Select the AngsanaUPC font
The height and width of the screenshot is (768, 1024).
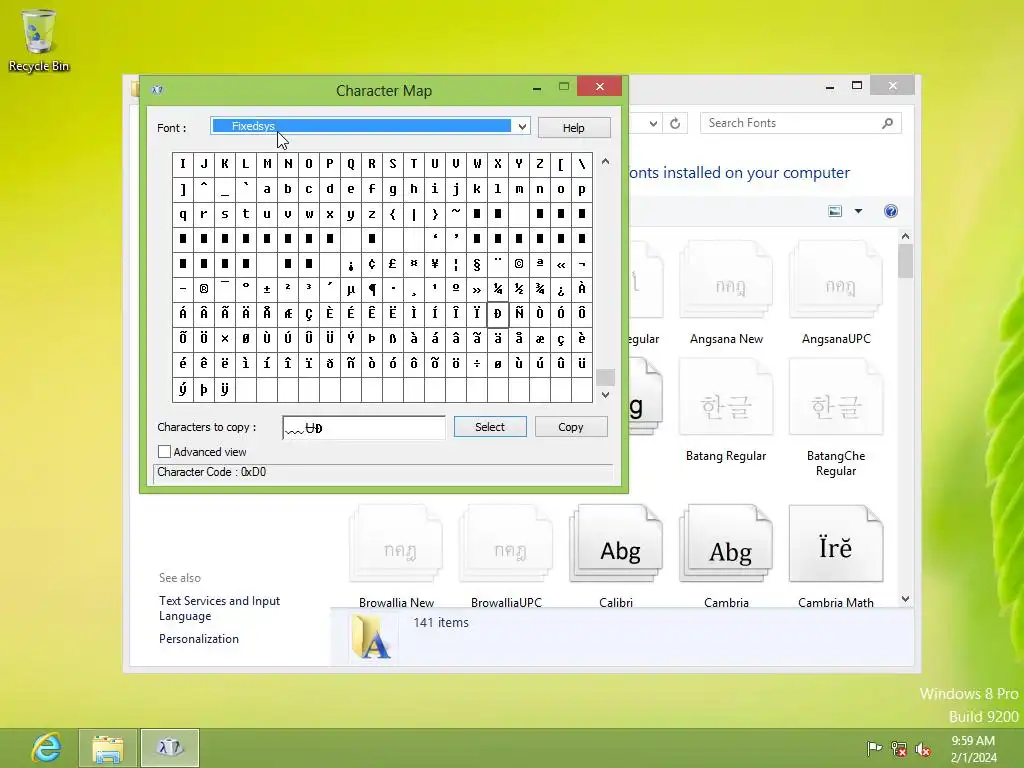pos(836,293)
